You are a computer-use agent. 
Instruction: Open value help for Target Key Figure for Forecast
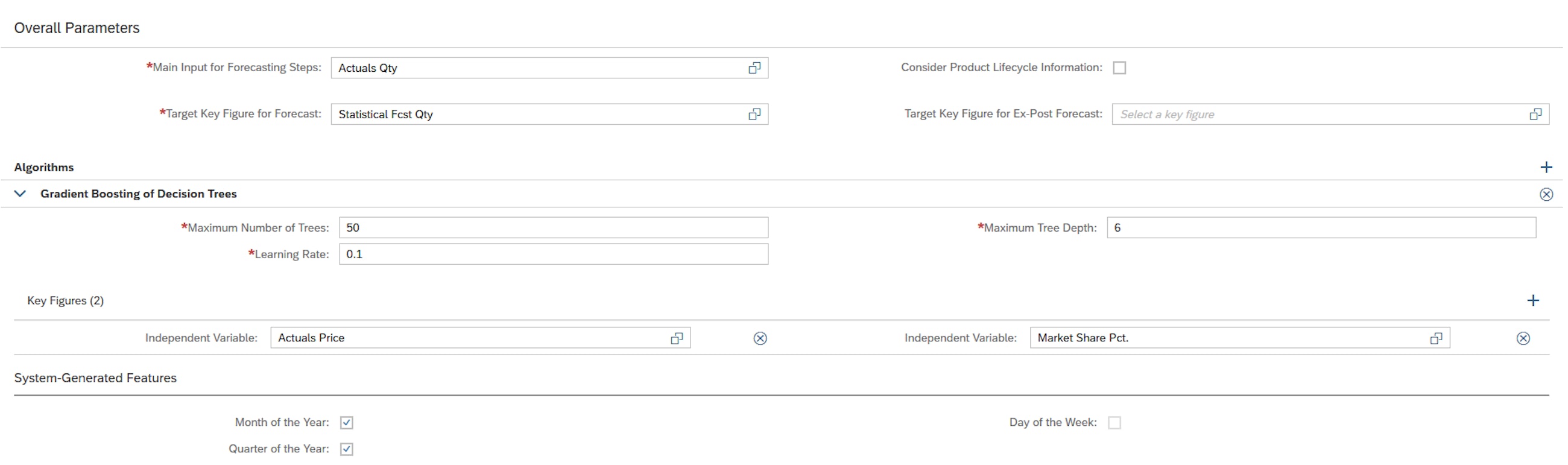(756, 114)
